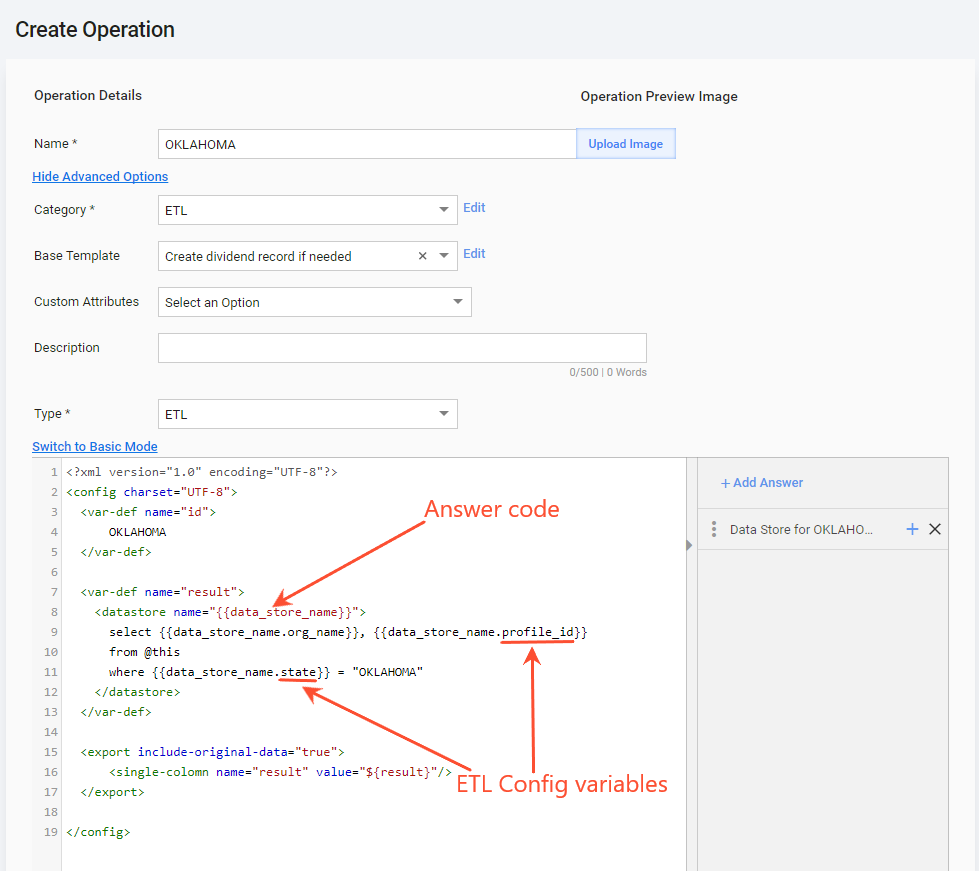Click the var-def name="id" line
The image size is (979, 871).
[148, 512]
